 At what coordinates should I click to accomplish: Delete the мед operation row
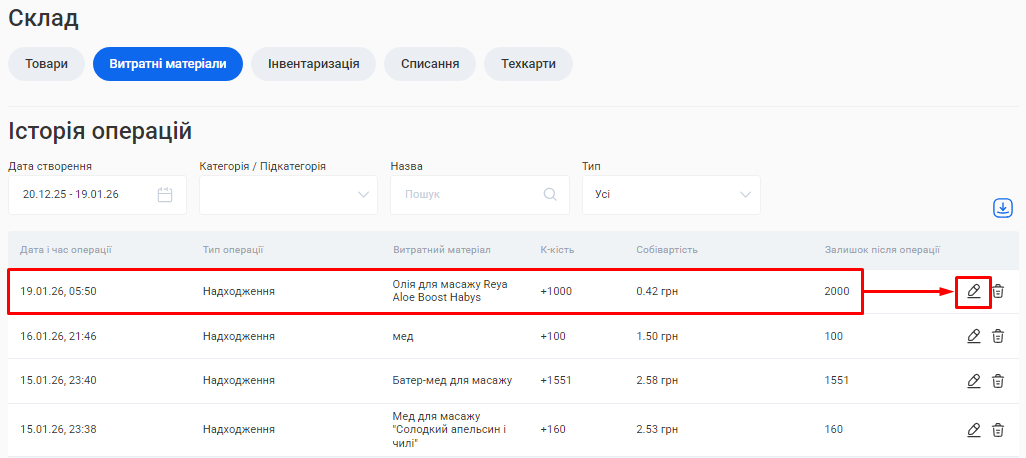997,336
